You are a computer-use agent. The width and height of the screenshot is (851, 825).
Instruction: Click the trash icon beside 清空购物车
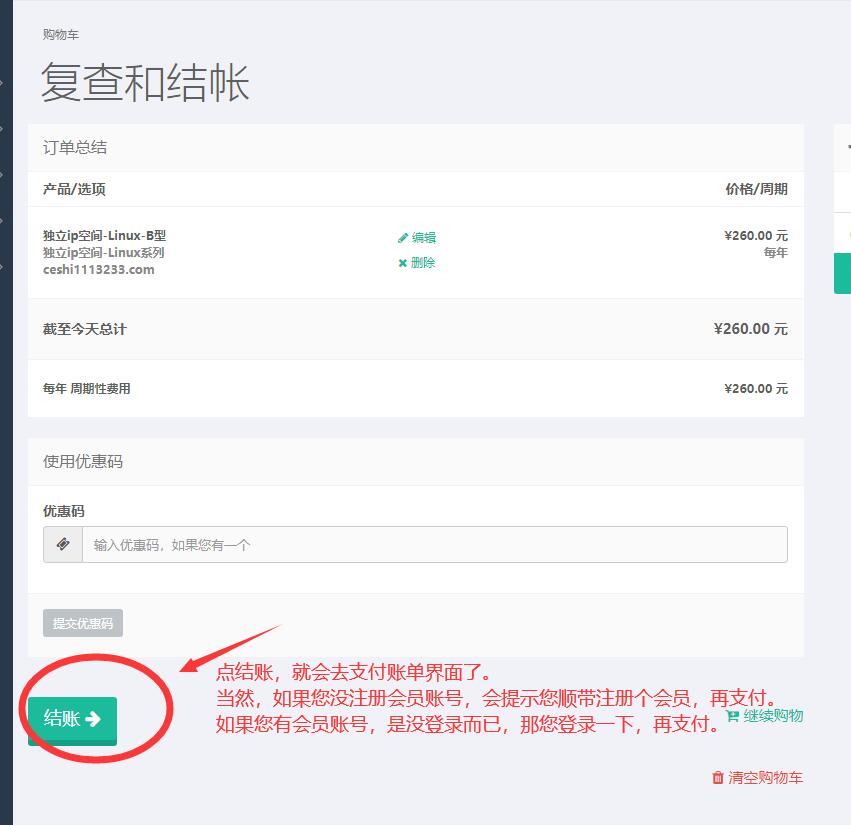(717, 778)
